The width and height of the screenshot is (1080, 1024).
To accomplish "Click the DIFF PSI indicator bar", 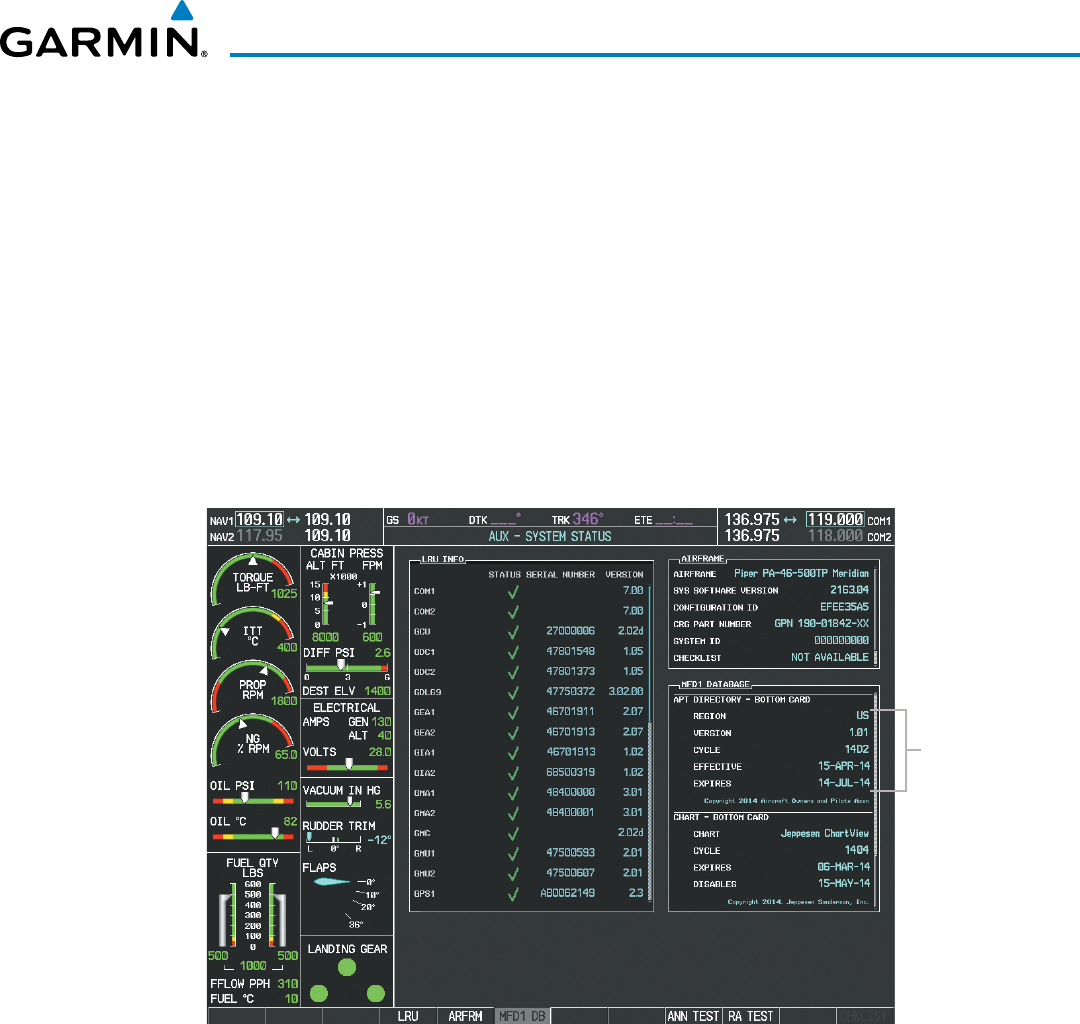I will 347,668.
